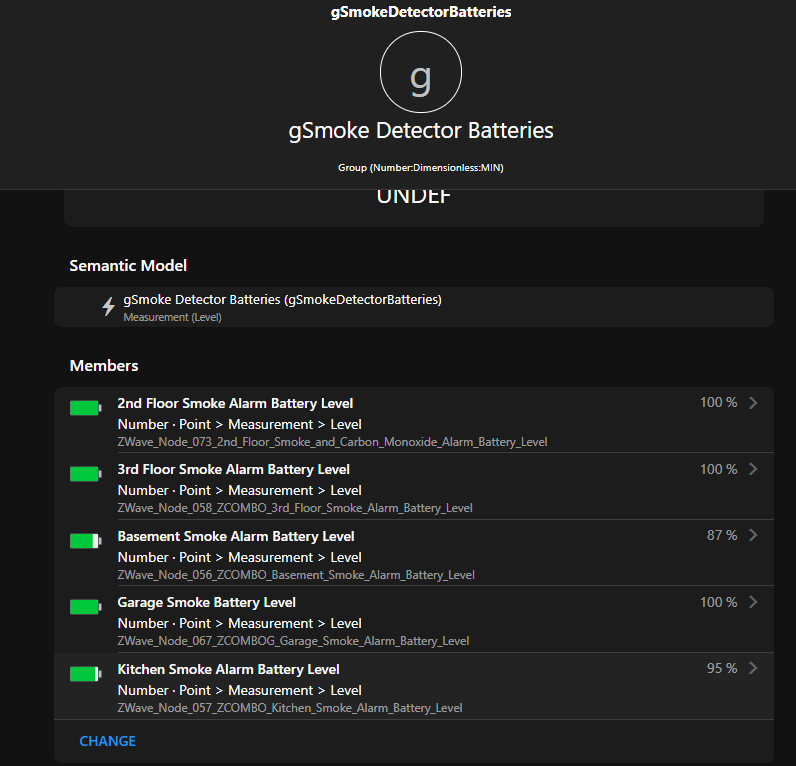The height and width of the screenshot is (766, 796).
Task: Click the Basement Smoke Alarm battery icon
Action: click(86, 541)
